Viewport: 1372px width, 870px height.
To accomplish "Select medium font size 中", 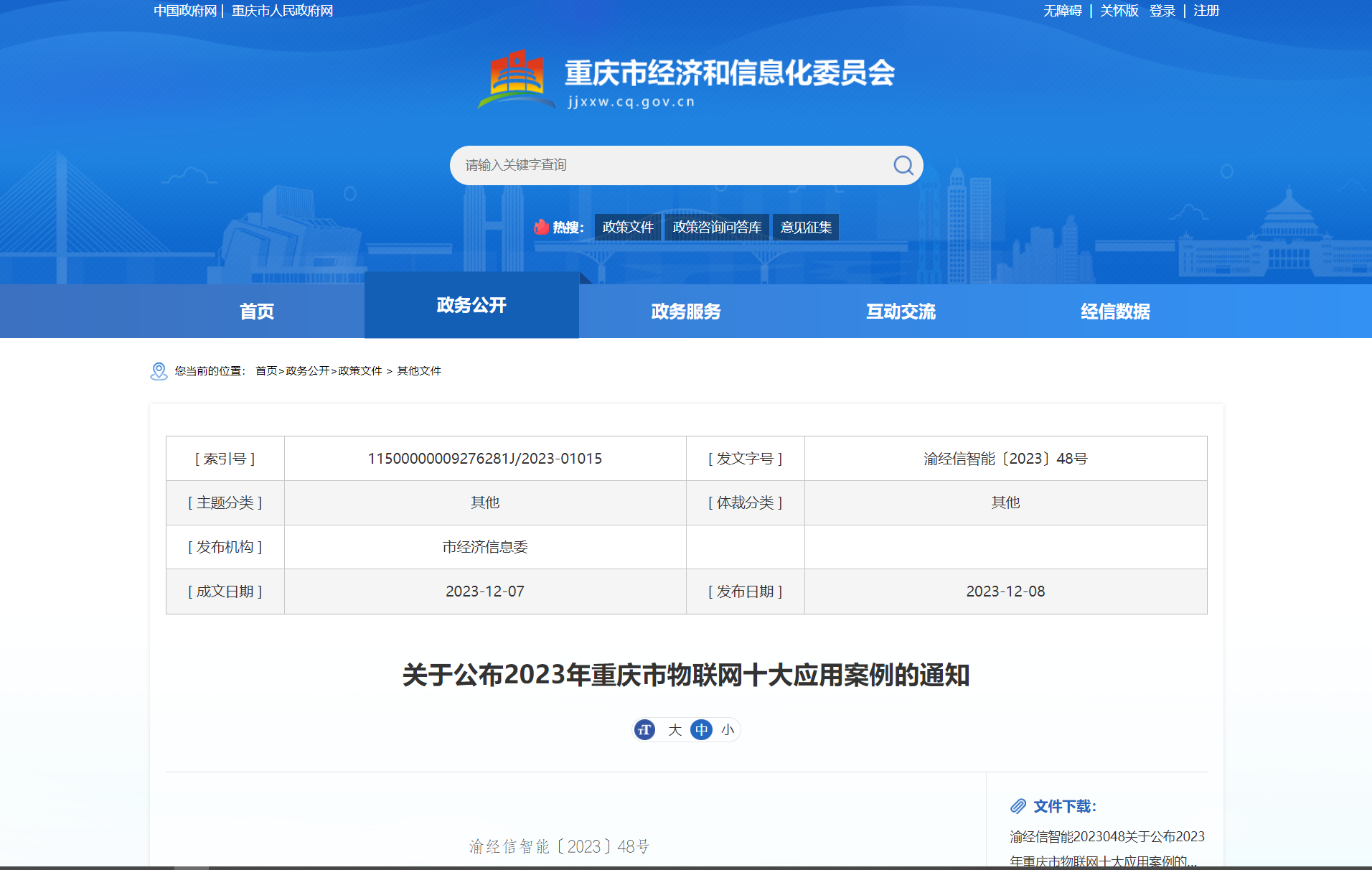I will click(701, 730).
